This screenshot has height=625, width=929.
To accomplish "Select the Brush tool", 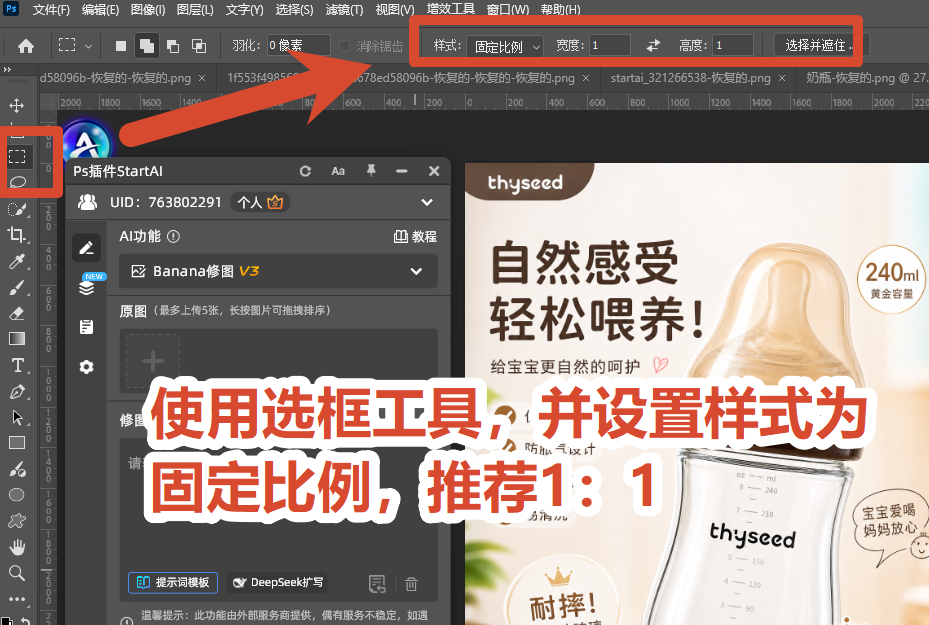I will click(17, 288).
